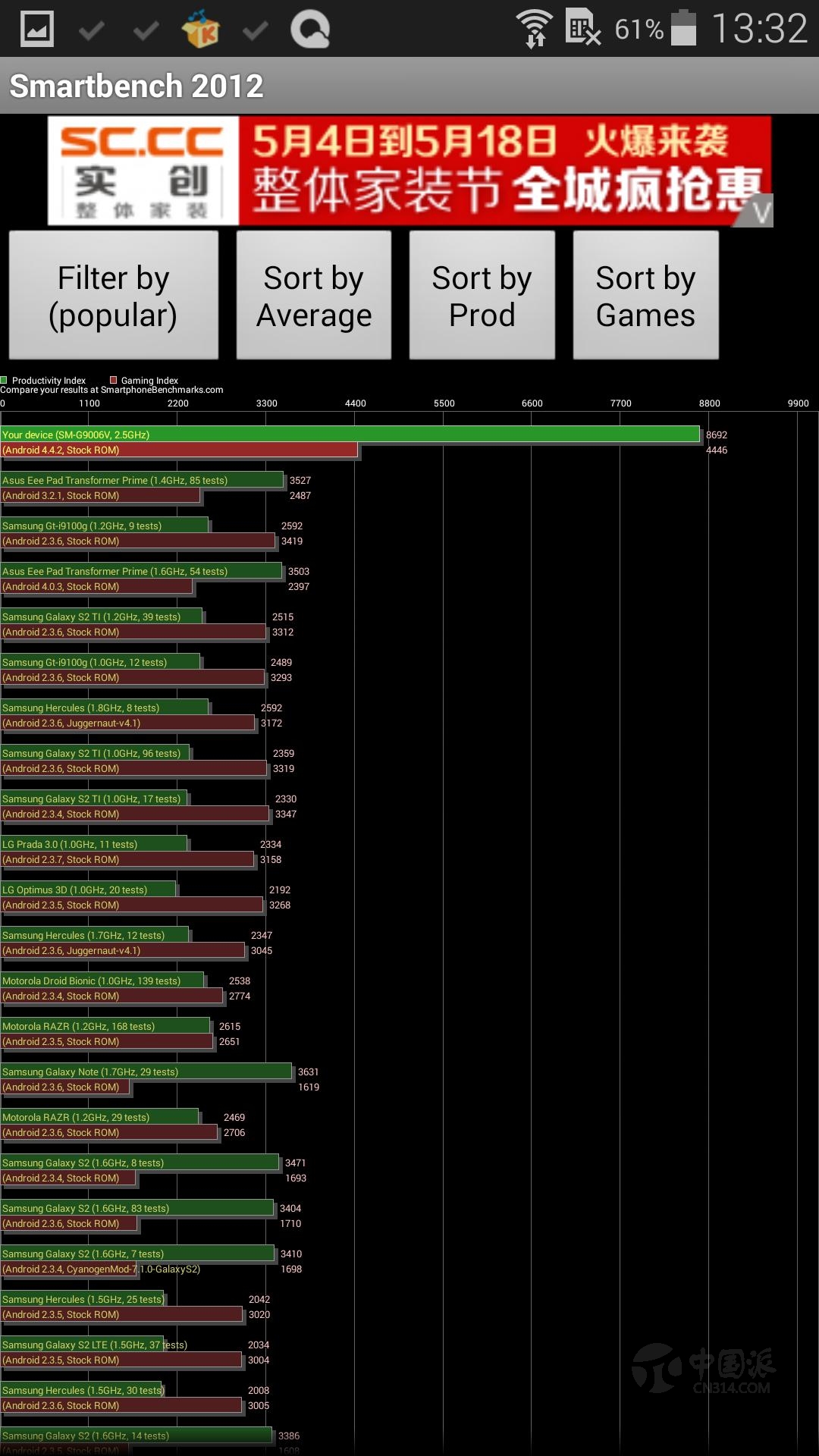Select Samsung Hercules 1.7GHz 12 tests row
Screen dimensions: 819x1456
pyautogui.click(x=94, y=935)
